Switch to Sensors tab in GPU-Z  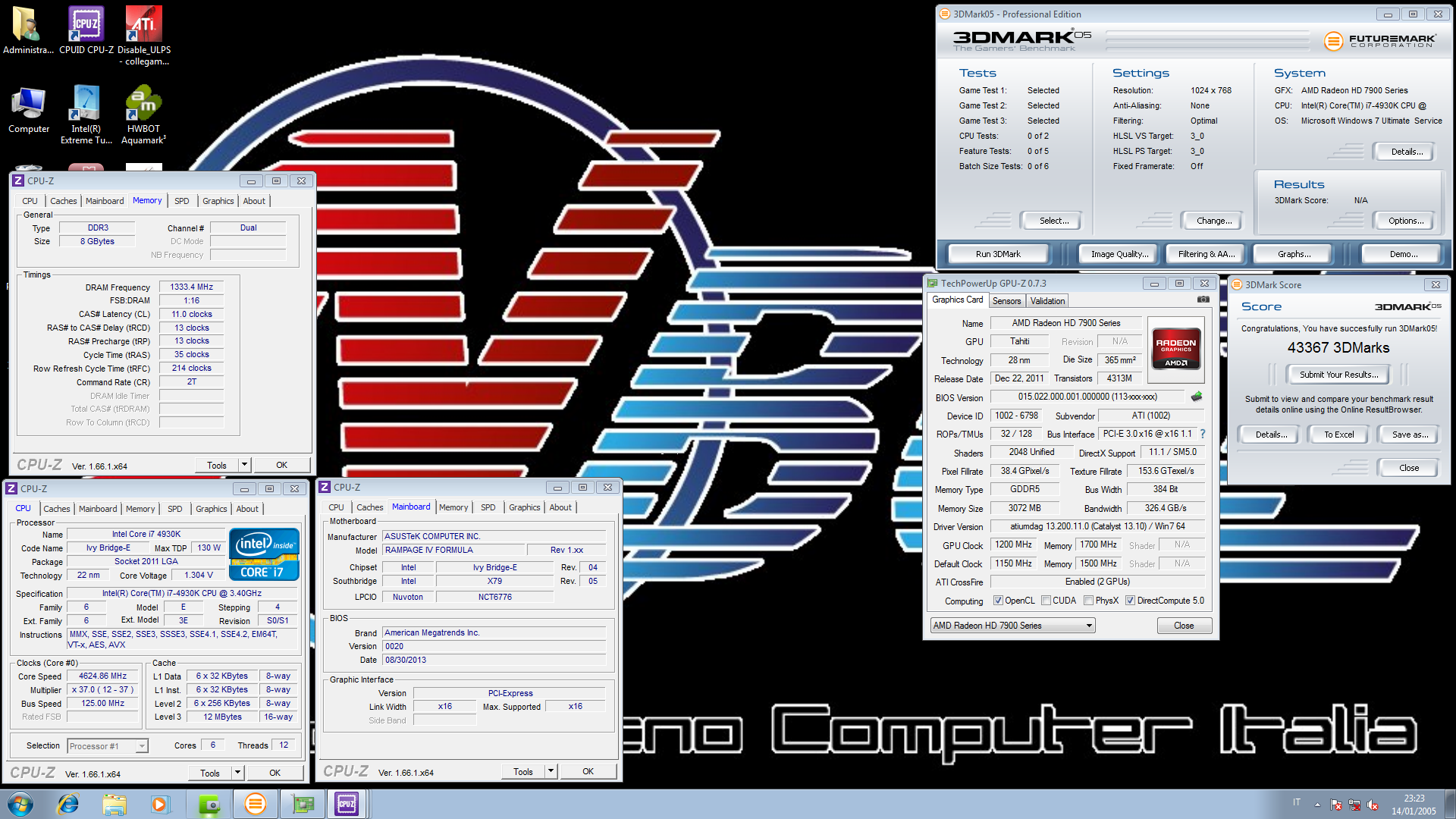tap(1006, 301)
